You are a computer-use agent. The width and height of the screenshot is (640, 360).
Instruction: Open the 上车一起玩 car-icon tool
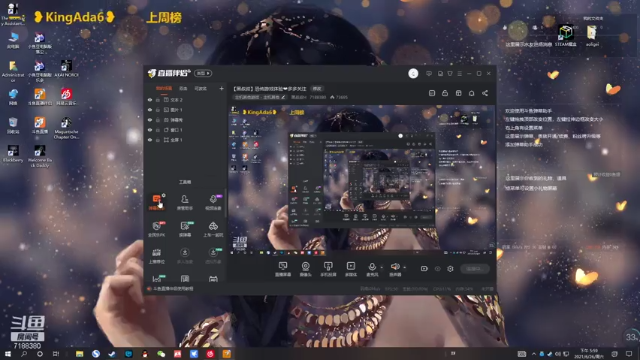(x=213, y=229)
